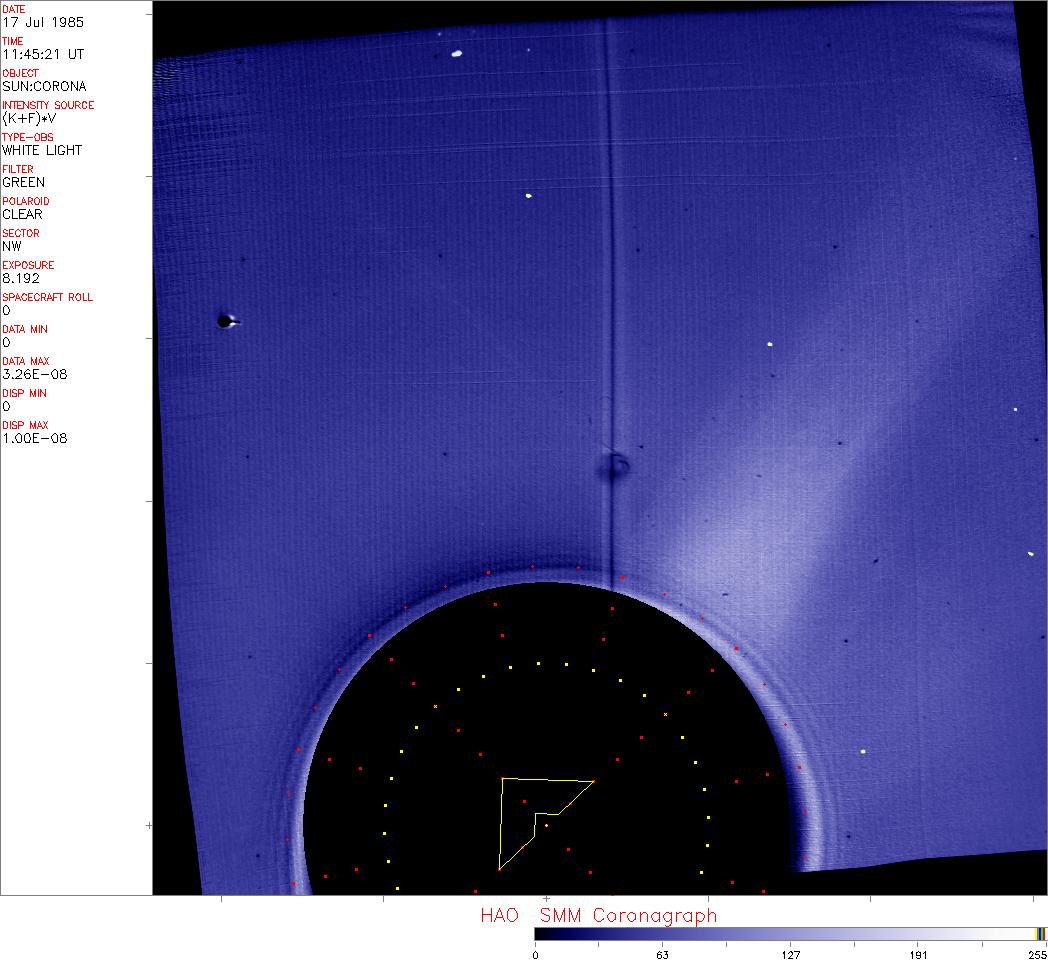Click the GREEN filter value

(x=23, y=182)
